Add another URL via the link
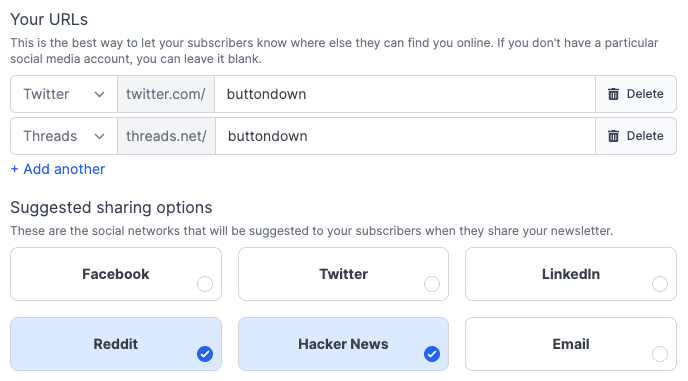 click(x=58, y=169)
